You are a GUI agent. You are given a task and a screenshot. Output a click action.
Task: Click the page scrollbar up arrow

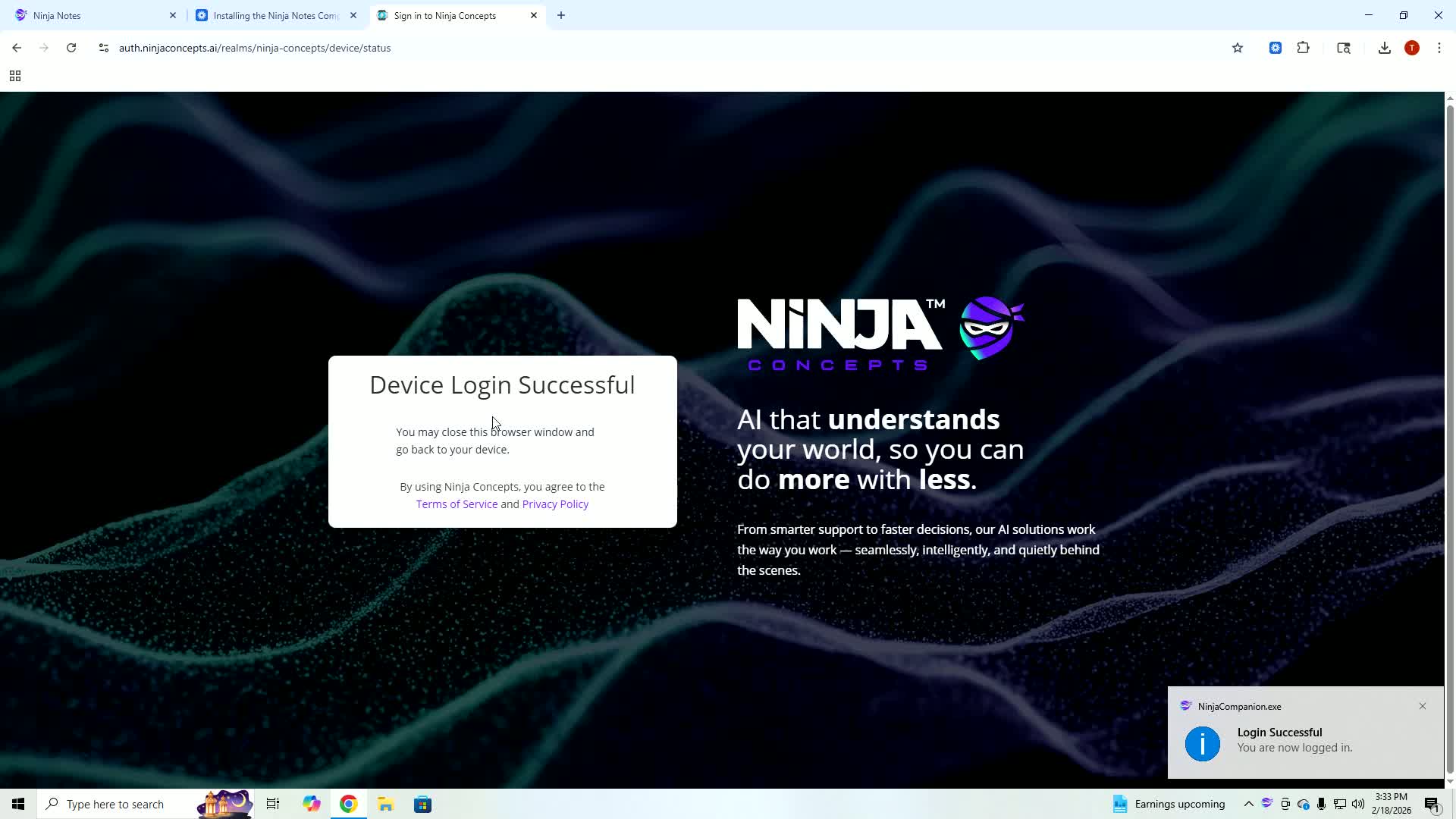coord(1450,99)
